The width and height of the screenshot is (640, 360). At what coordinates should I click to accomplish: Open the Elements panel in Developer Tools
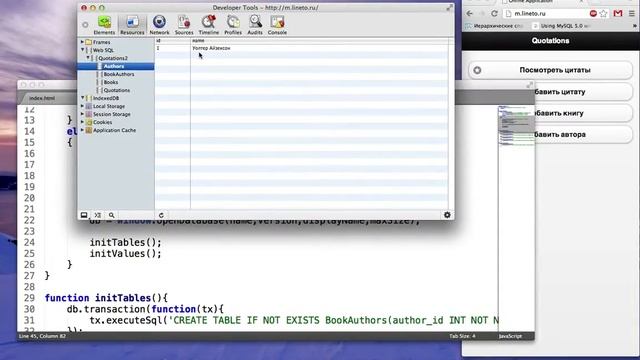point(104,25)
